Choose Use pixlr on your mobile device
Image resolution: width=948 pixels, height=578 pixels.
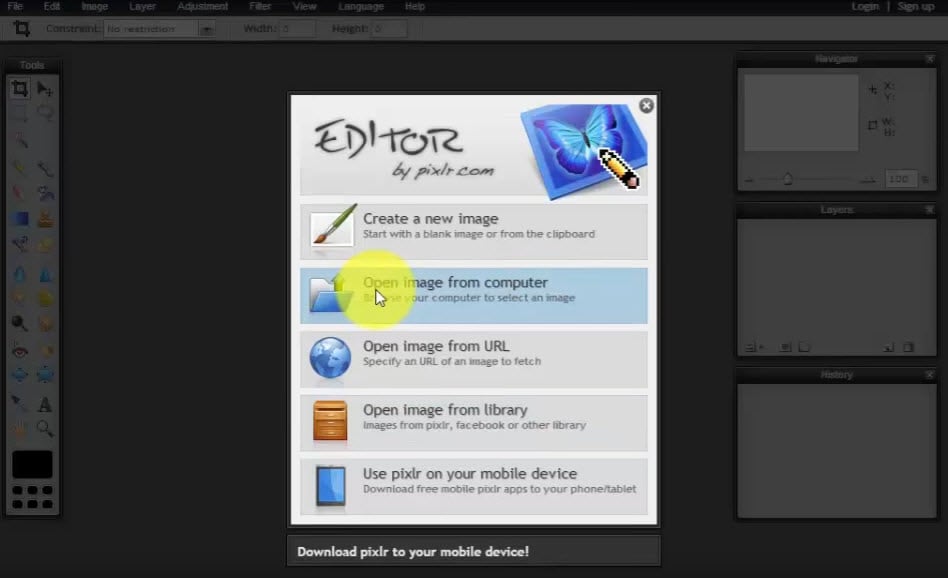click(473, 487)
